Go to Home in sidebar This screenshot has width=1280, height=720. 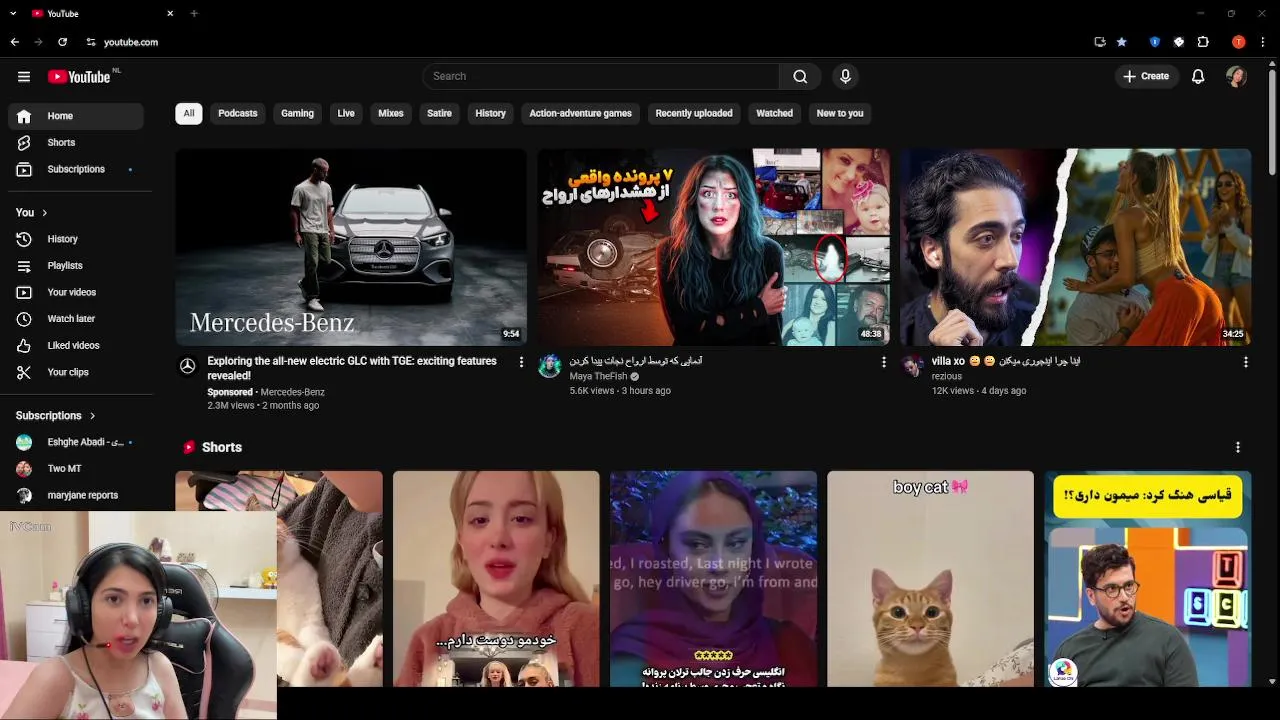pos(76,116)
